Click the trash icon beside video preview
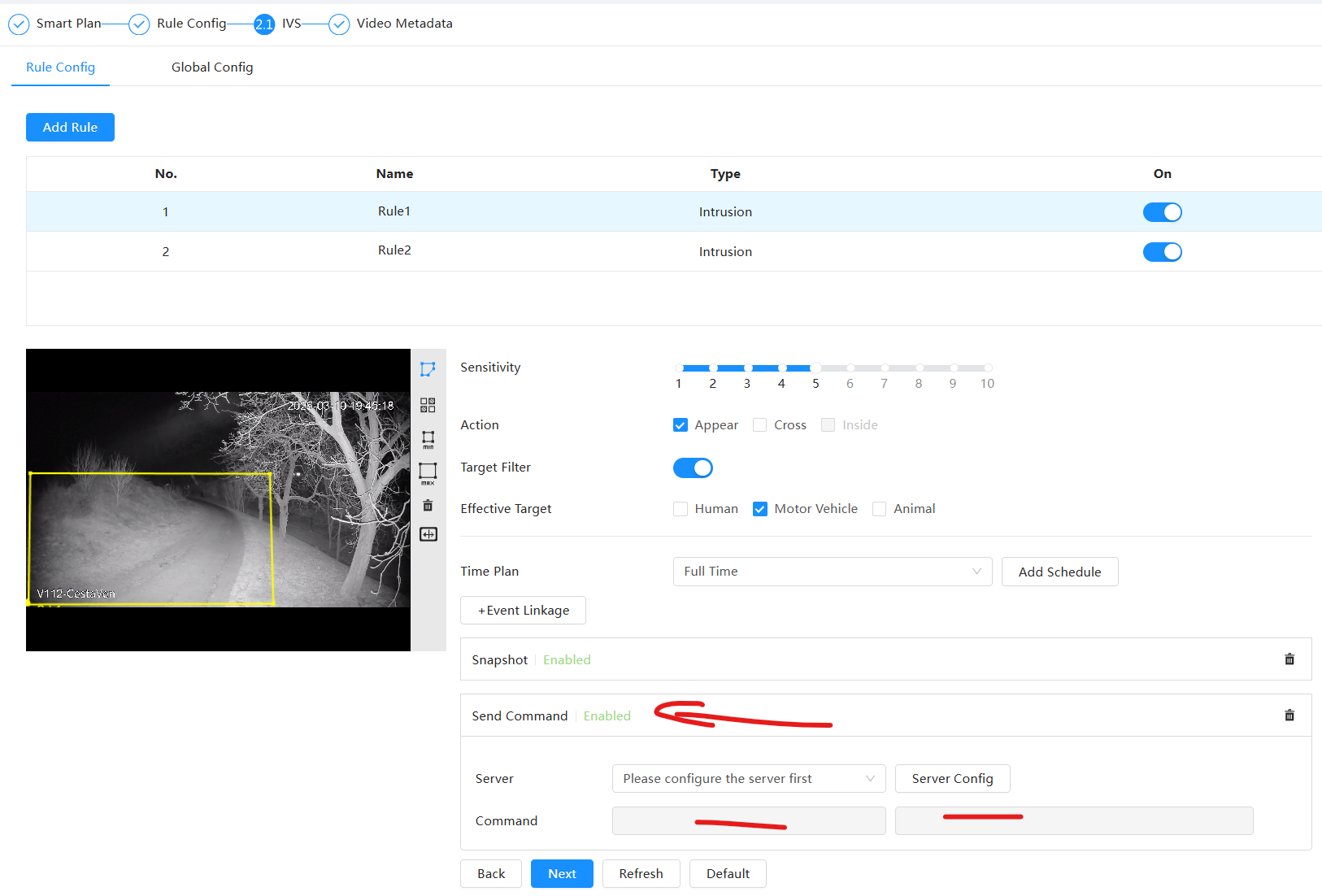 tap(428, 506)
